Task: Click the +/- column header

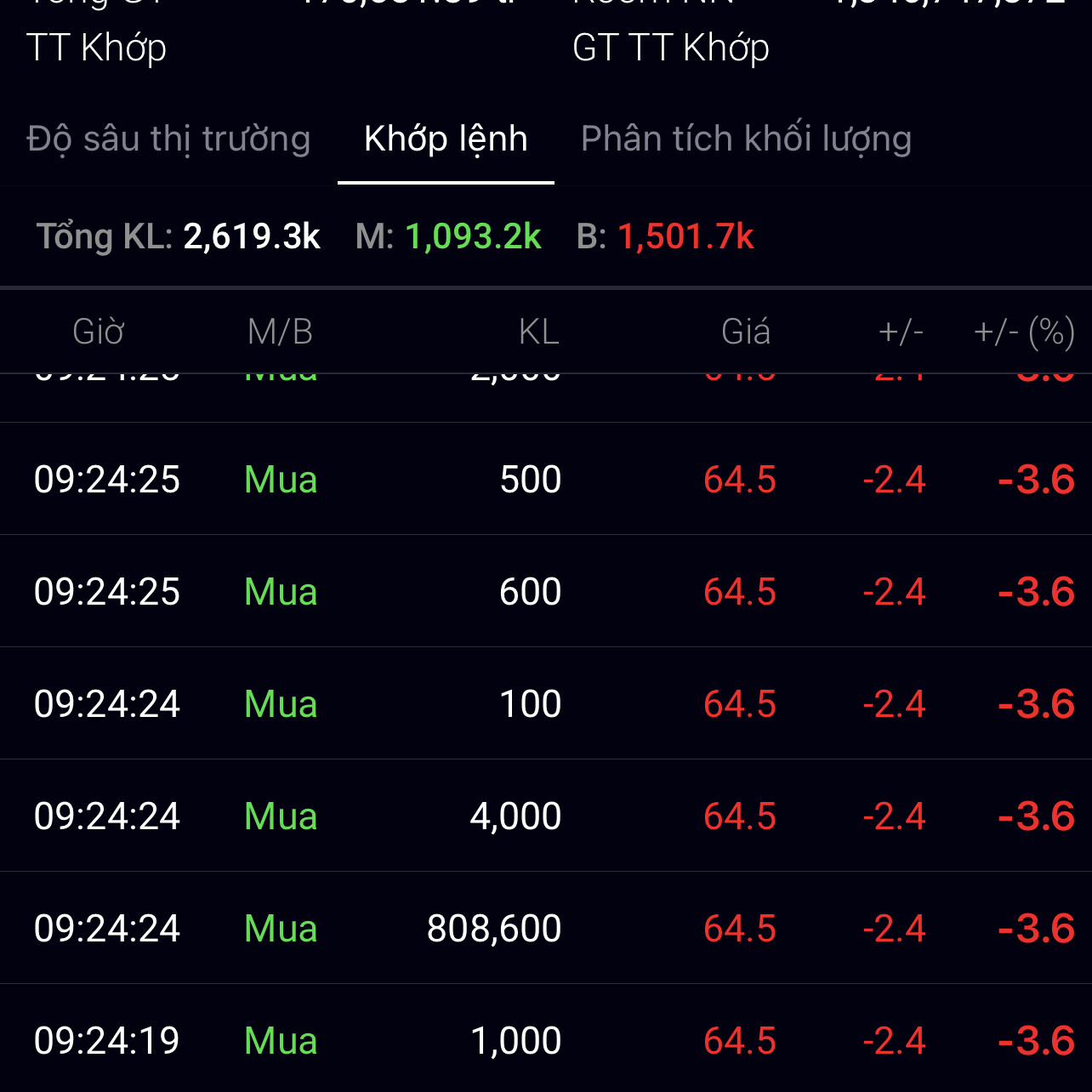Action: click(x=901, y=332)
